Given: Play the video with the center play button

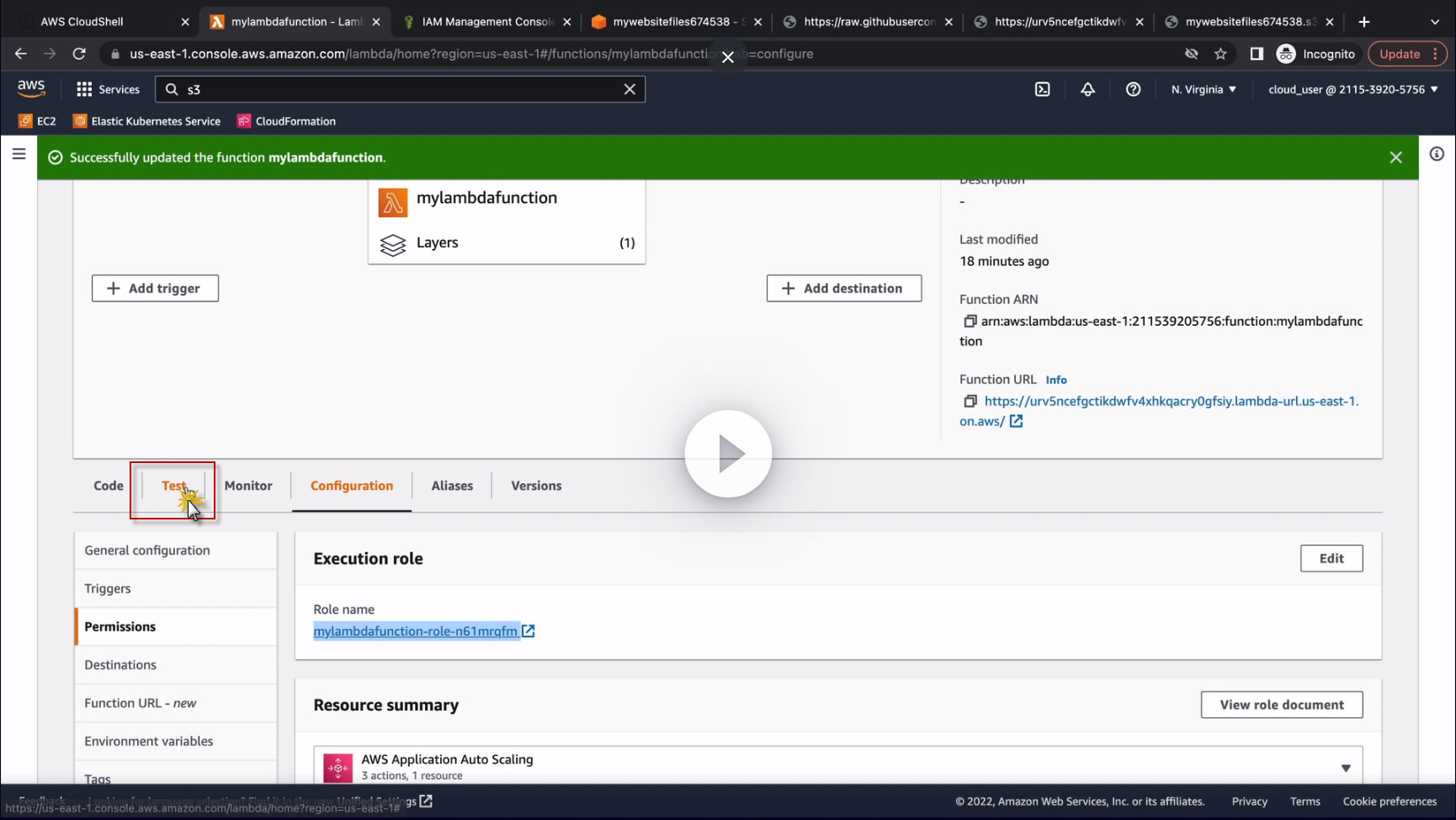Looking at the screenshot, I should coord(728,454).
